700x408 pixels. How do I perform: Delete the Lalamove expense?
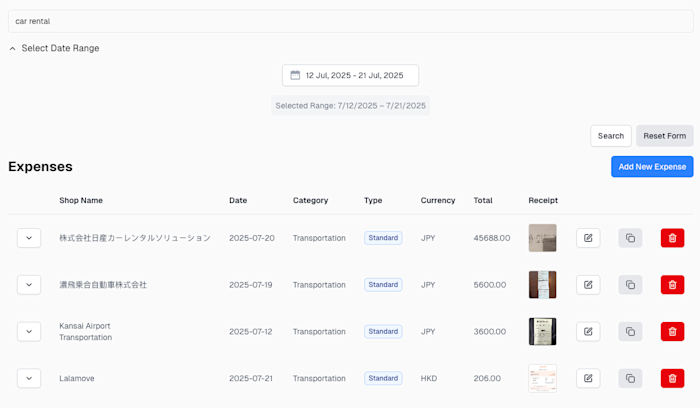(672, 378)
